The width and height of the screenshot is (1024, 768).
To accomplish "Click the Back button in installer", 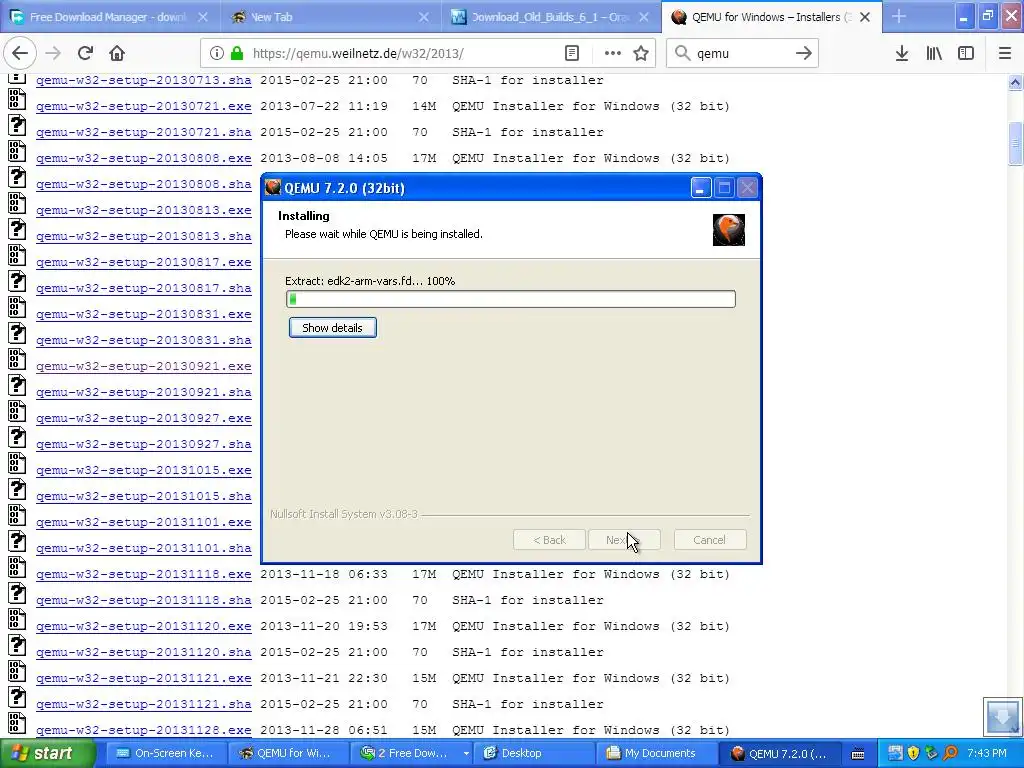I will (x=549, y=540).
